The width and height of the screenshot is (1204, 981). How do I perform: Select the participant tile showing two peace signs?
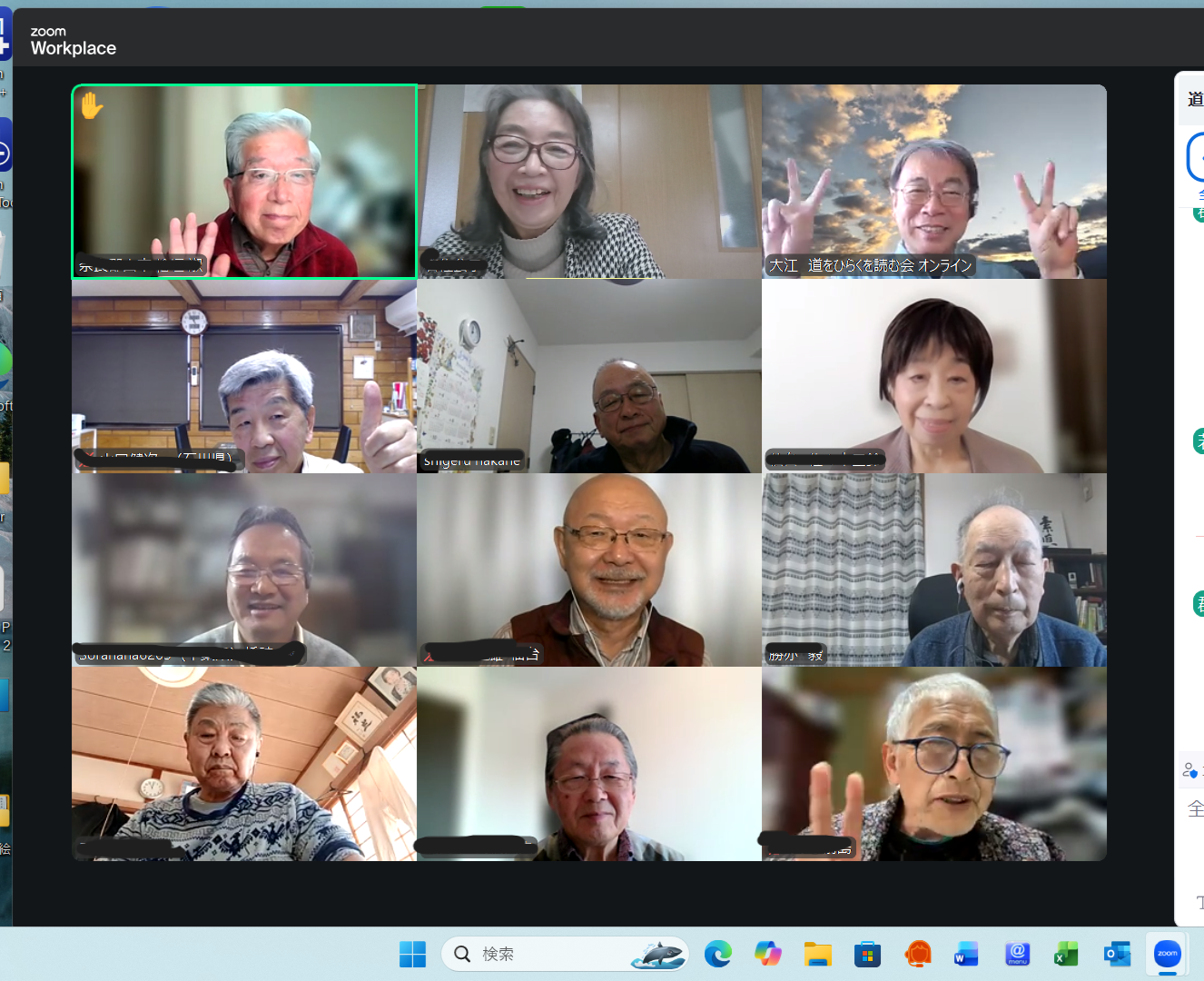pos(933,181)
